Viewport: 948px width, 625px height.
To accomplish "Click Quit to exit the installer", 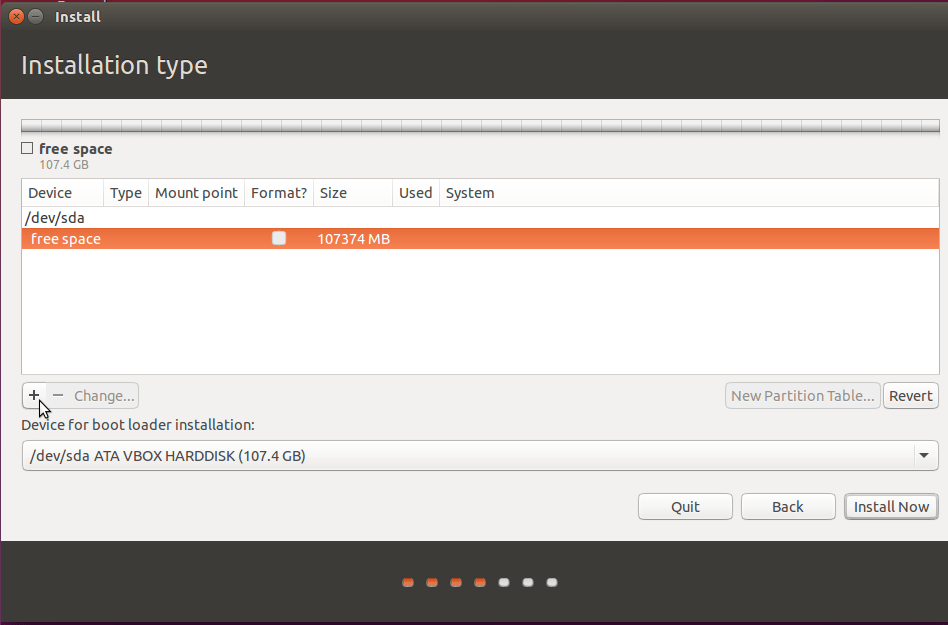I will 684,506.
